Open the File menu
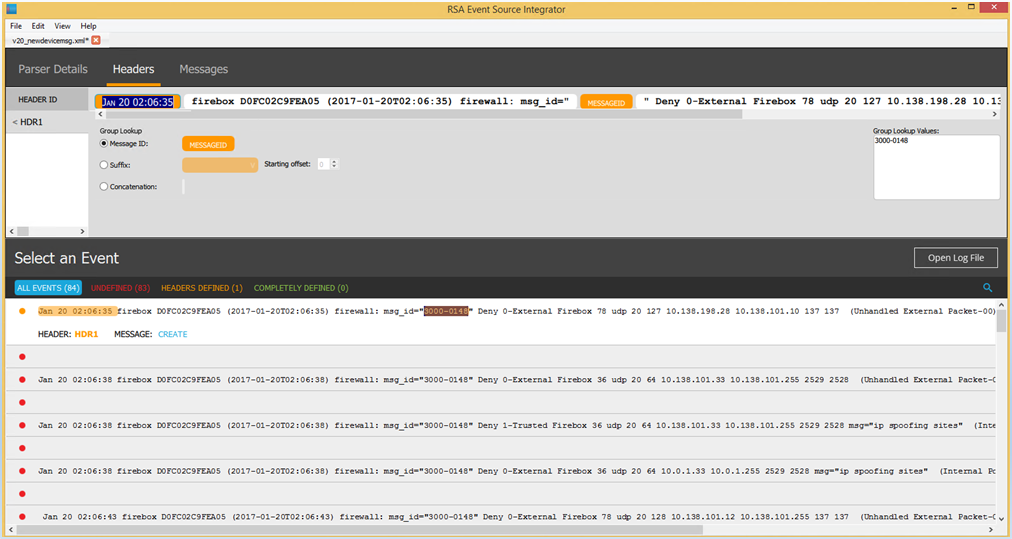The width and height of the screenshot is (1012, 539). coord(16,26)
